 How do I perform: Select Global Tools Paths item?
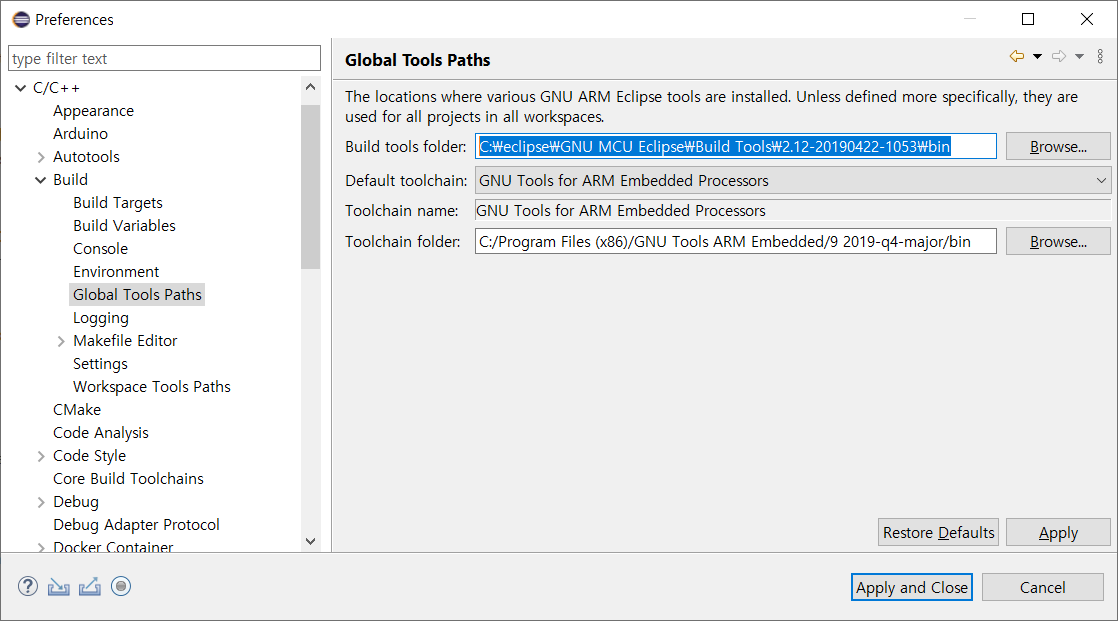click(x=137, y=294)
